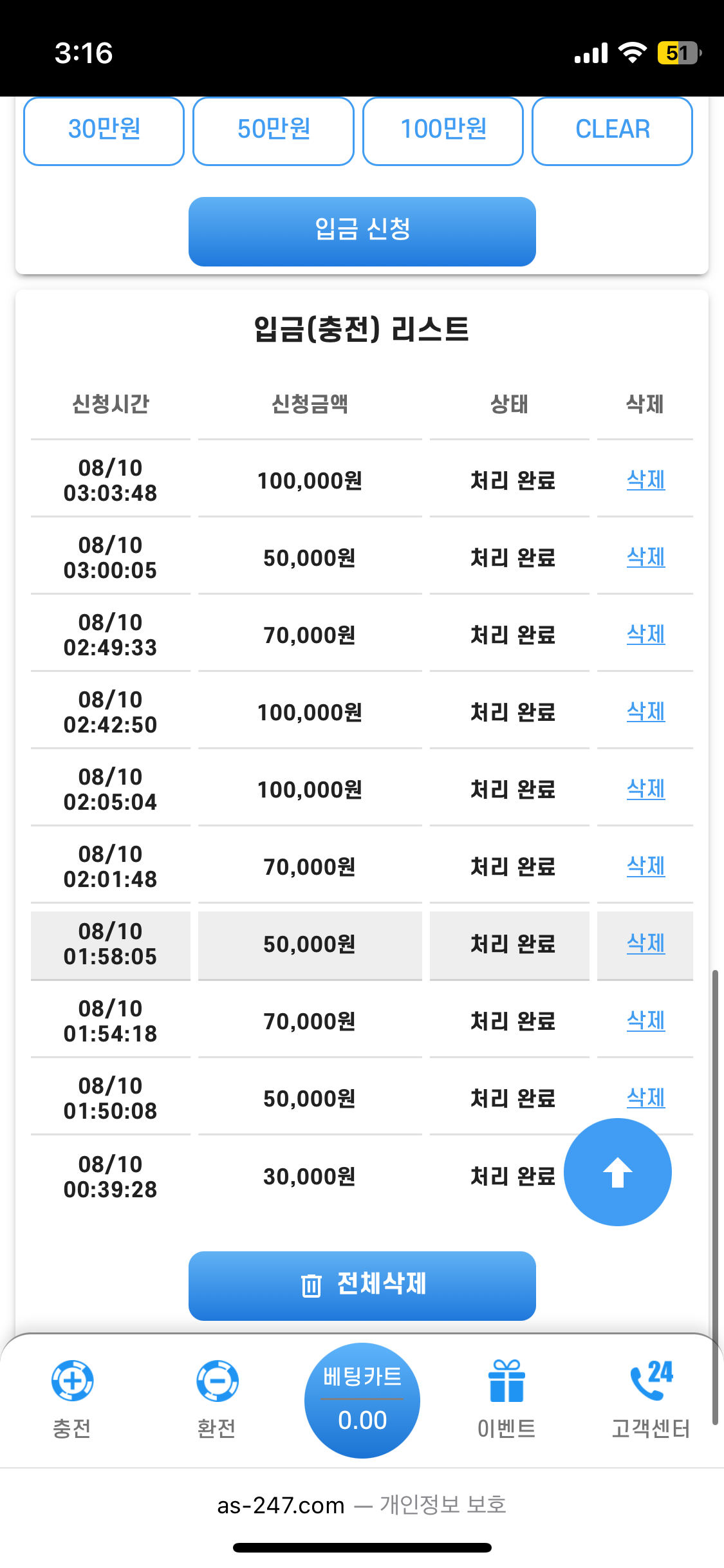
Task: Open the 고객센터 24-hour phone icon
Action: (x=651, y=1380)
